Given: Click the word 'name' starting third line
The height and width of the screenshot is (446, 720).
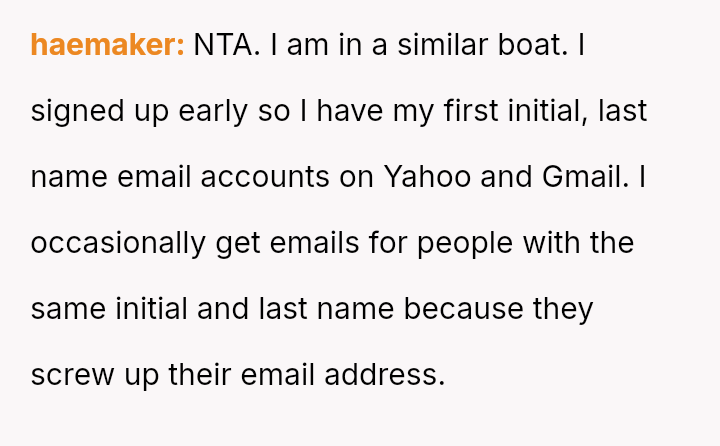Looking at the screenshot, I should [x=68, y=177].
